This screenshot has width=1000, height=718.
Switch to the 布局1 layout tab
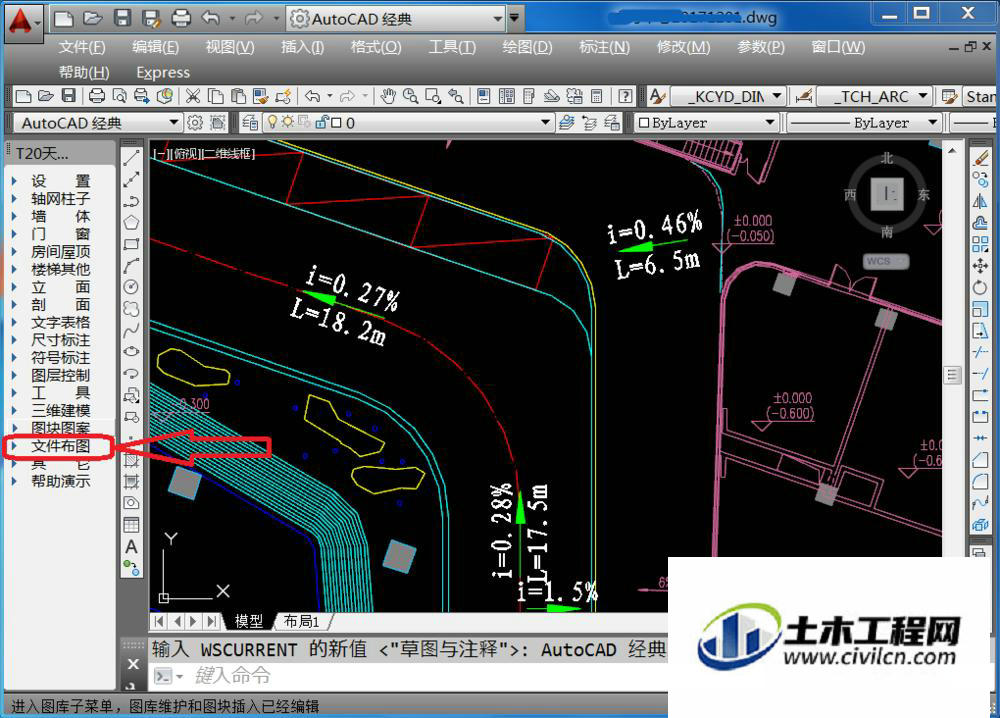301,621
